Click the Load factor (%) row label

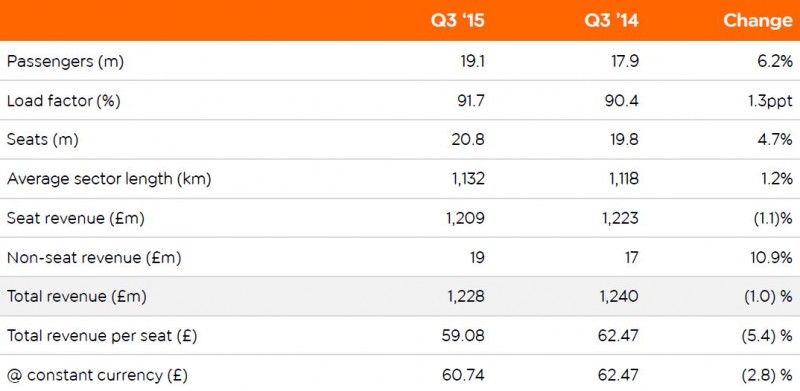click(63, 101)
